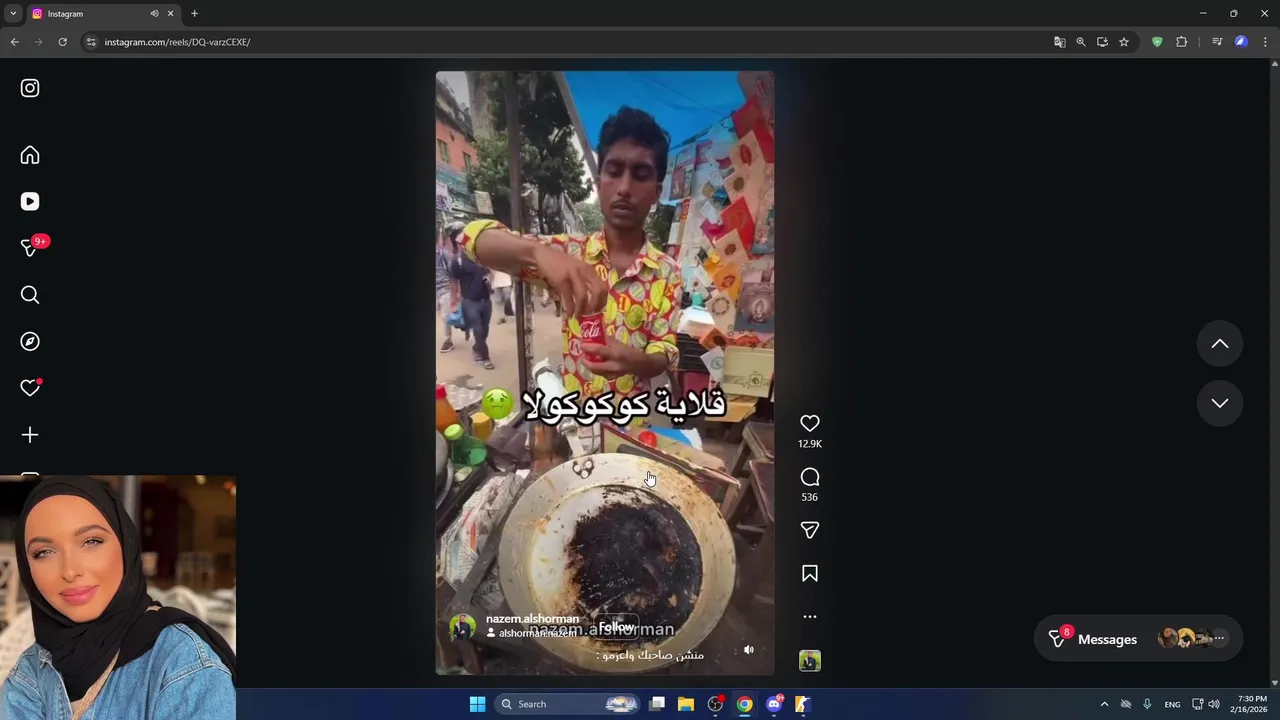The image size is (1280, 720).
Task: Open Chrome's three-dot main menu
Action: 1265,42
